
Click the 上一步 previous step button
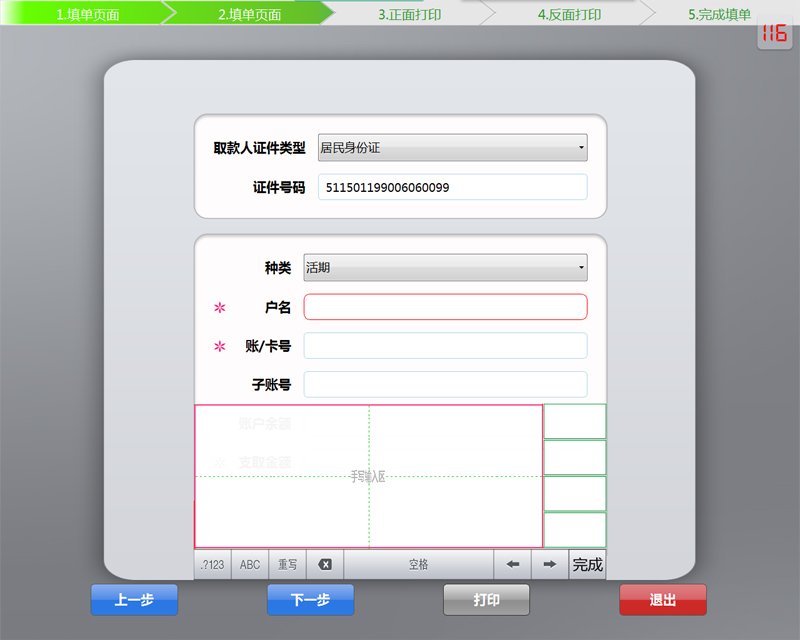(x=134, y=599)
